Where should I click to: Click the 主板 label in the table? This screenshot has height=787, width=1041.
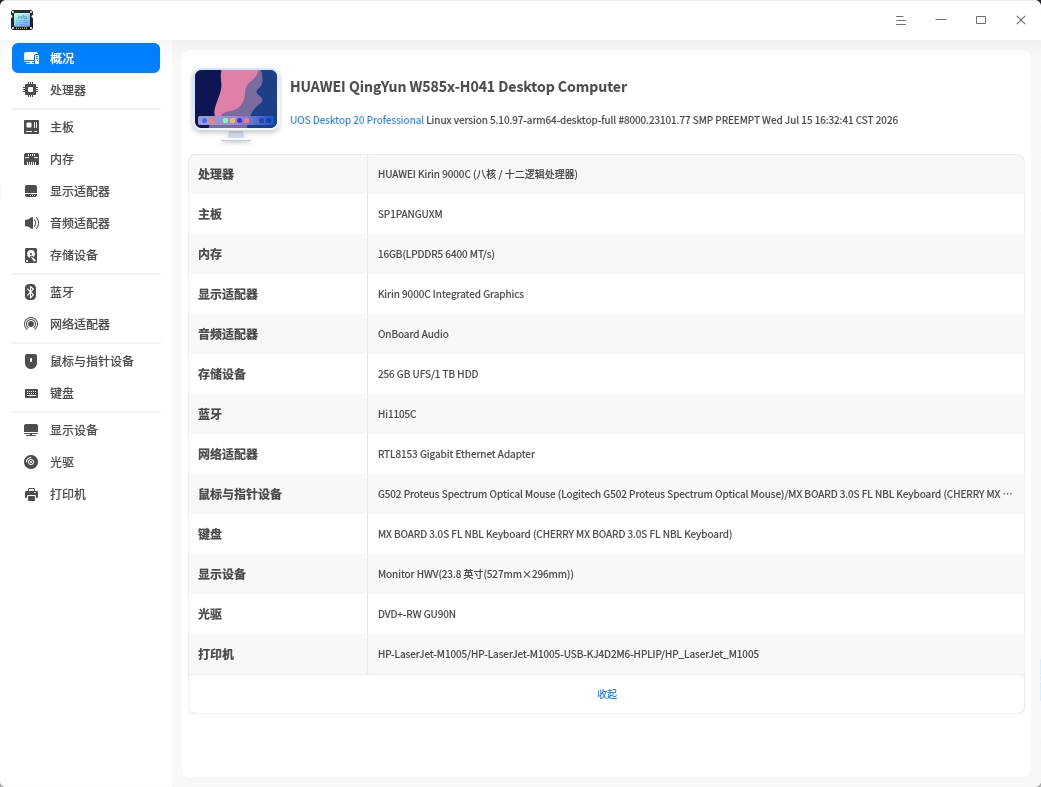pos(210,214)
